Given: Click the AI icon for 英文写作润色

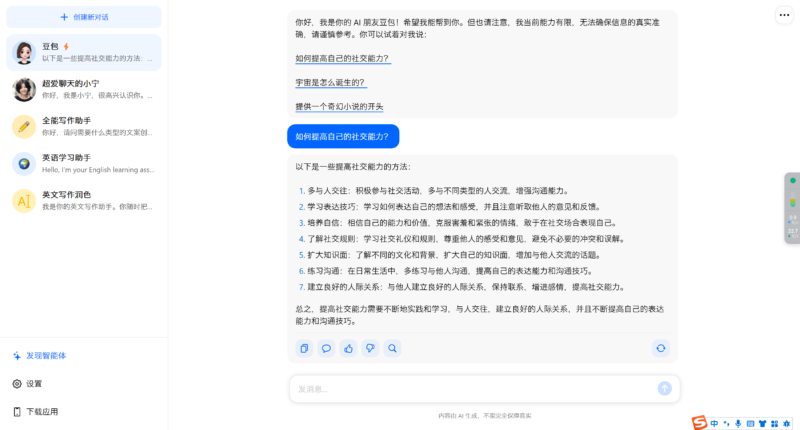Looking at the screenshot, I should (24, 201).
